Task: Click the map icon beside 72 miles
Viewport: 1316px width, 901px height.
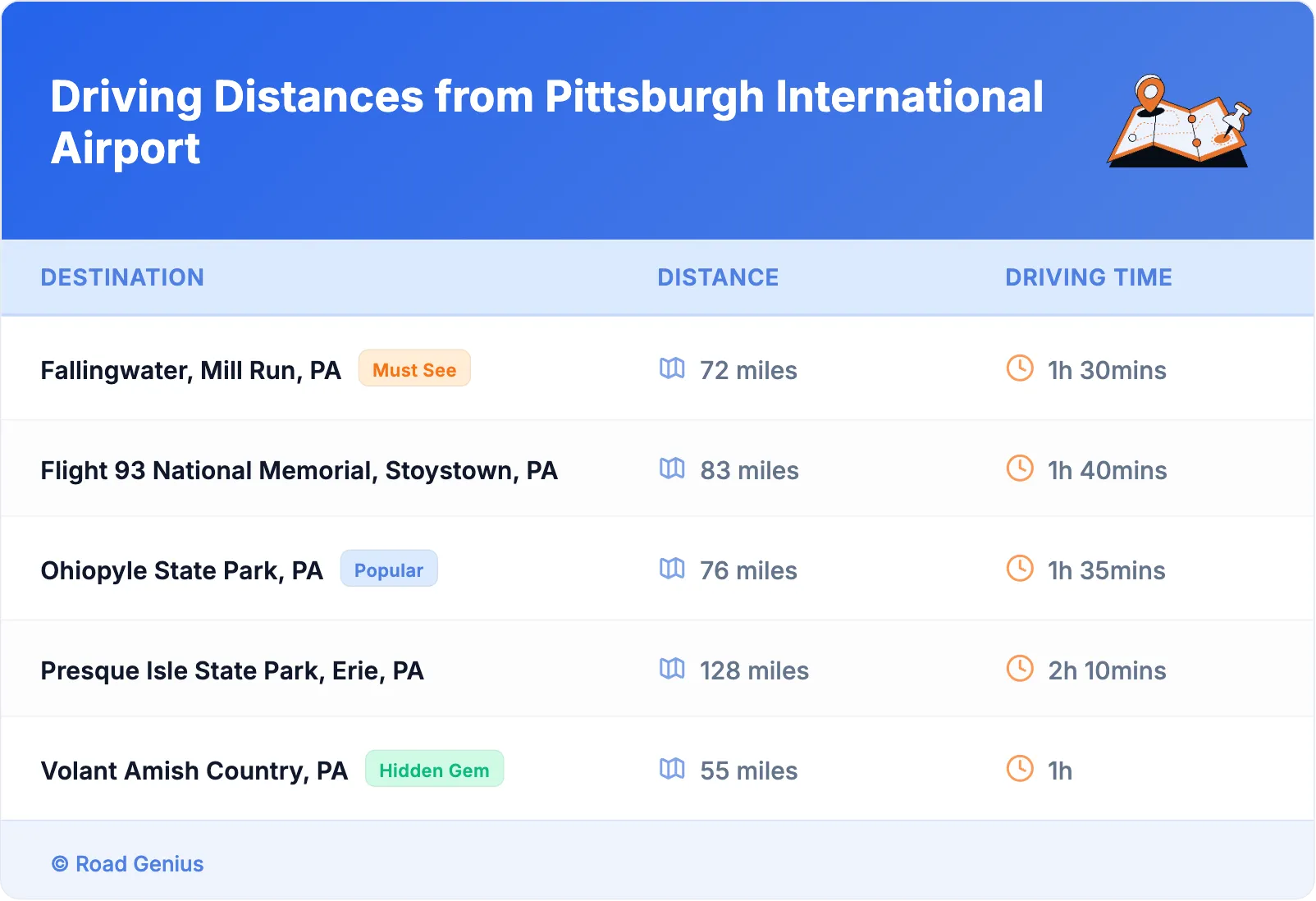Action: (672, 368)
